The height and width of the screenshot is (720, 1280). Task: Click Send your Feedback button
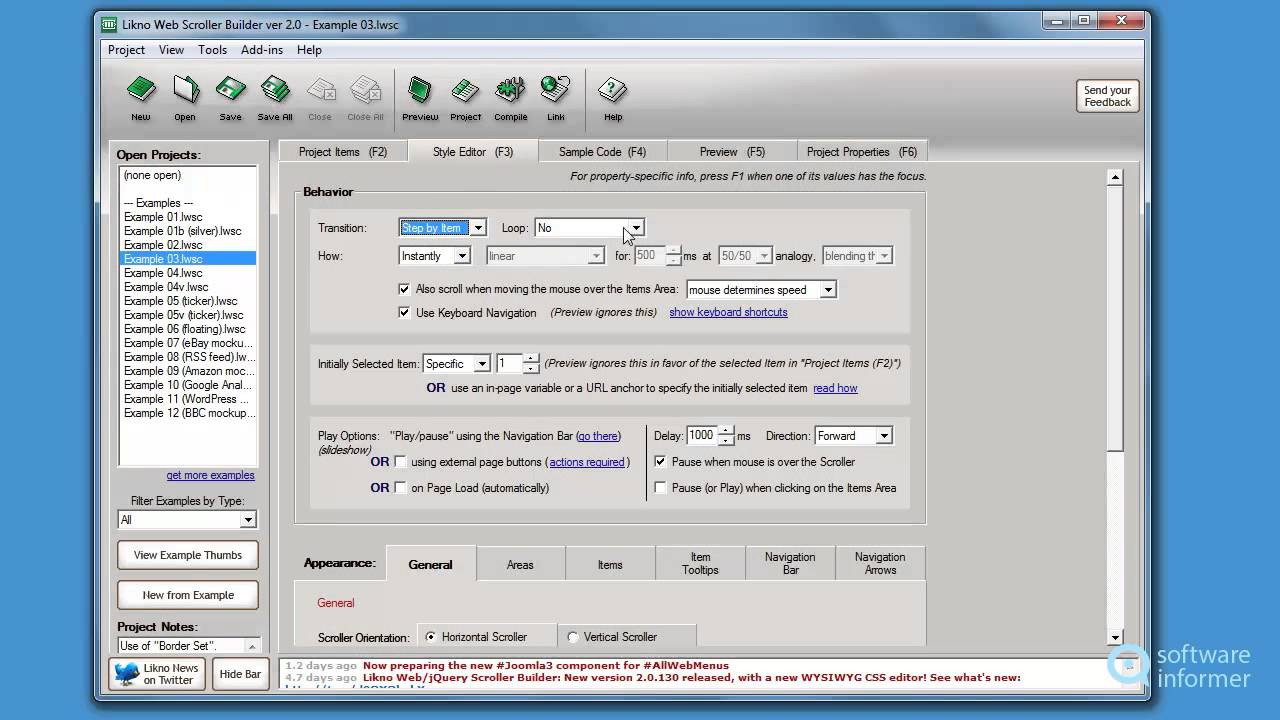[x=1107, y=96]
